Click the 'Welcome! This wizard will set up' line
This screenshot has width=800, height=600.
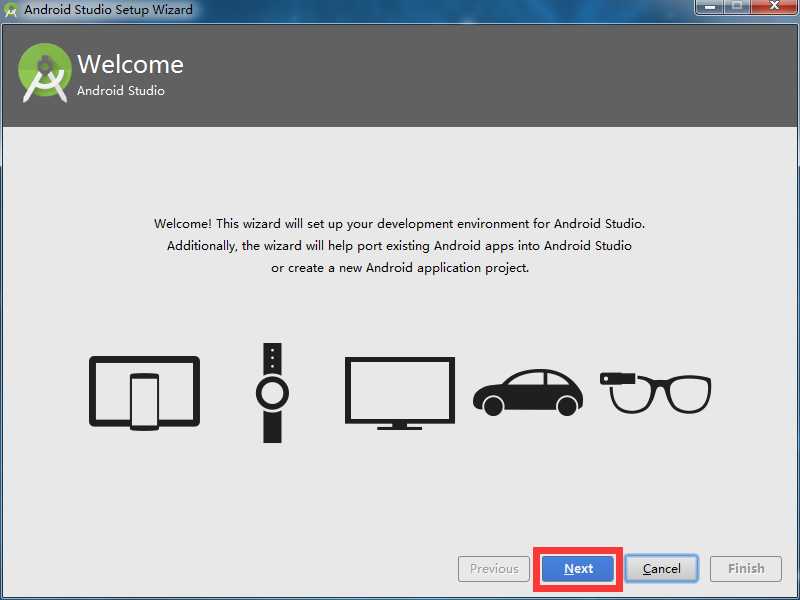(x=399, y=224)
